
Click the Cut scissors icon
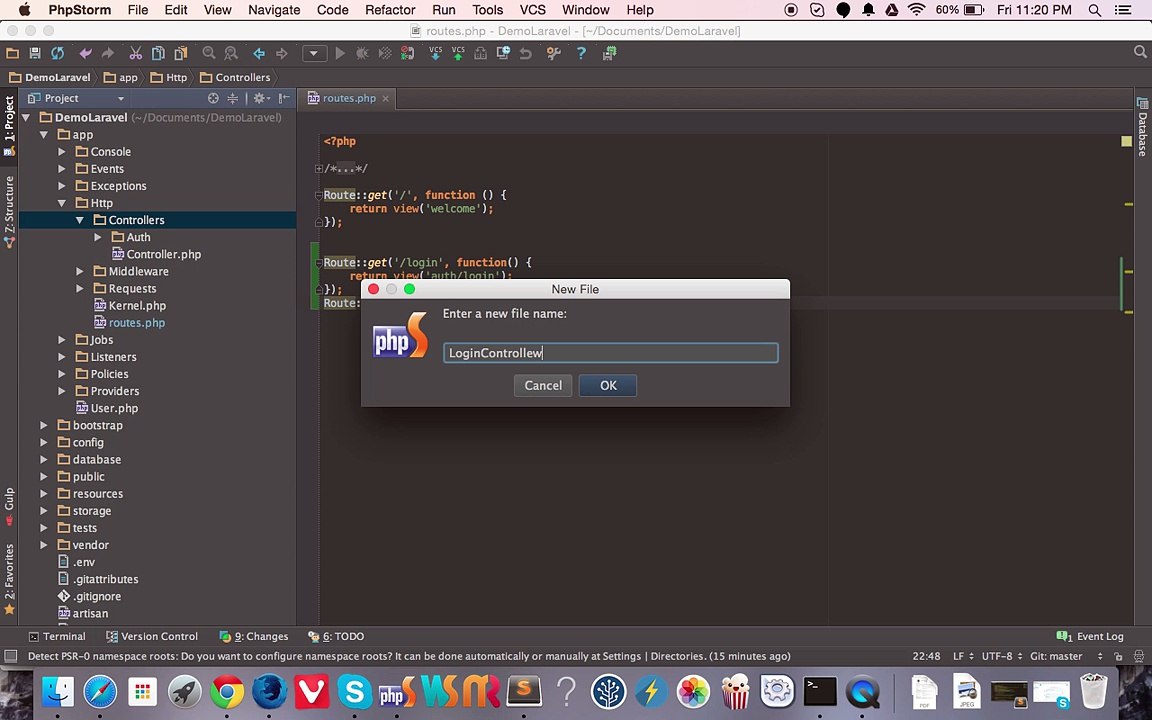(136, 53)
